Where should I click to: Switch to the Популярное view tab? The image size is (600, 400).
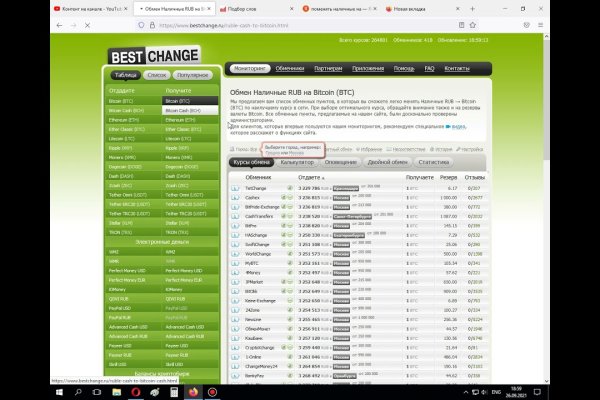click(192, 75)
